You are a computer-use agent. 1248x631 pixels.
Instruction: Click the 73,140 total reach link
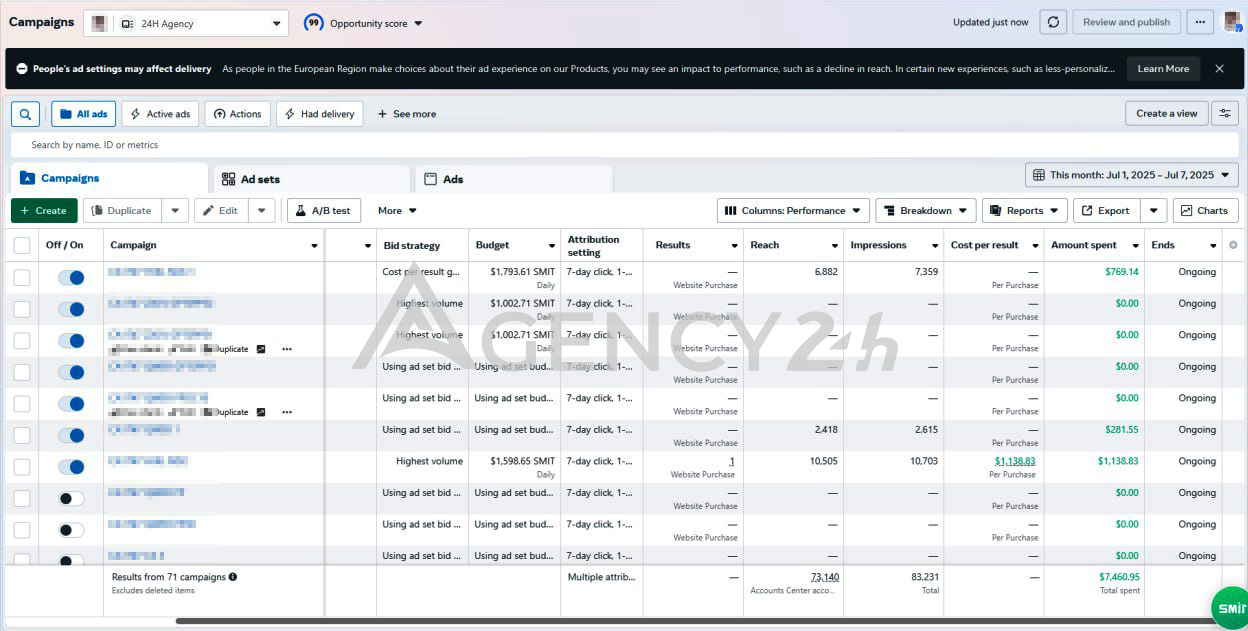pos(825,577)
